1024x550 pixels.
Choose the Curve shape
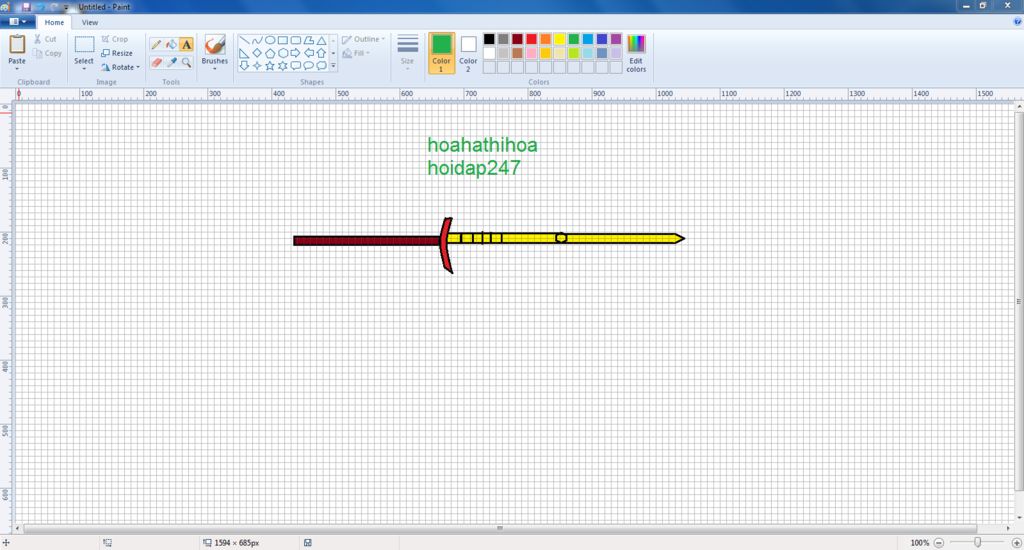click(257, 40)
